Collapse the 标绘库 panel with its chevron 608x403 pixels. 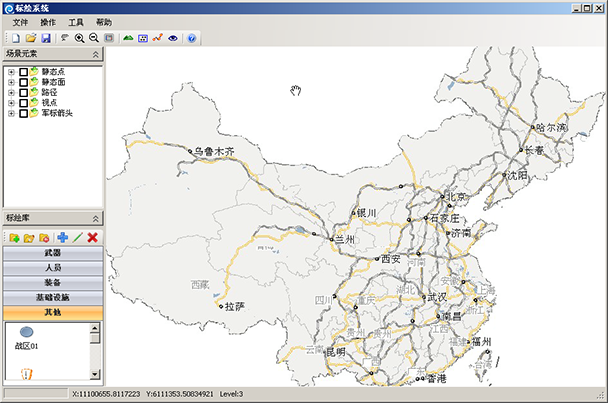coord(95,219)
